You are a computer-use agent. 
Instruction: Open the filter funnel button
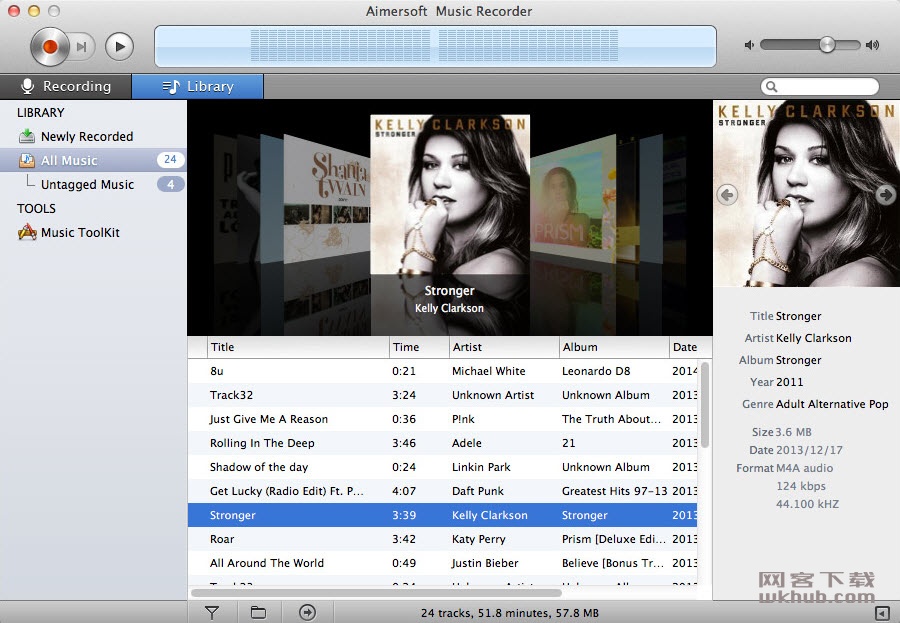click(x=212, y=613)
